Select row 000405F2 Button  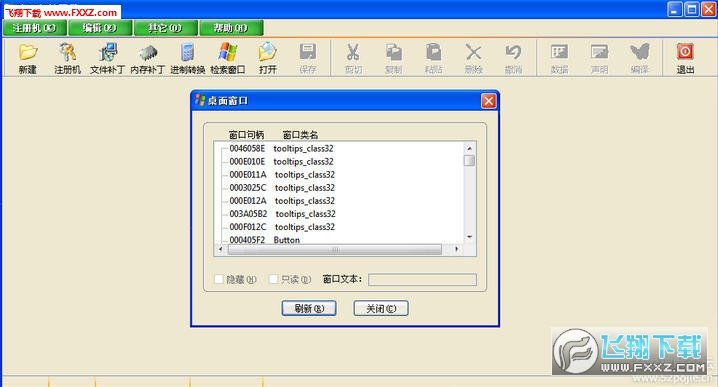click(264, 240)
